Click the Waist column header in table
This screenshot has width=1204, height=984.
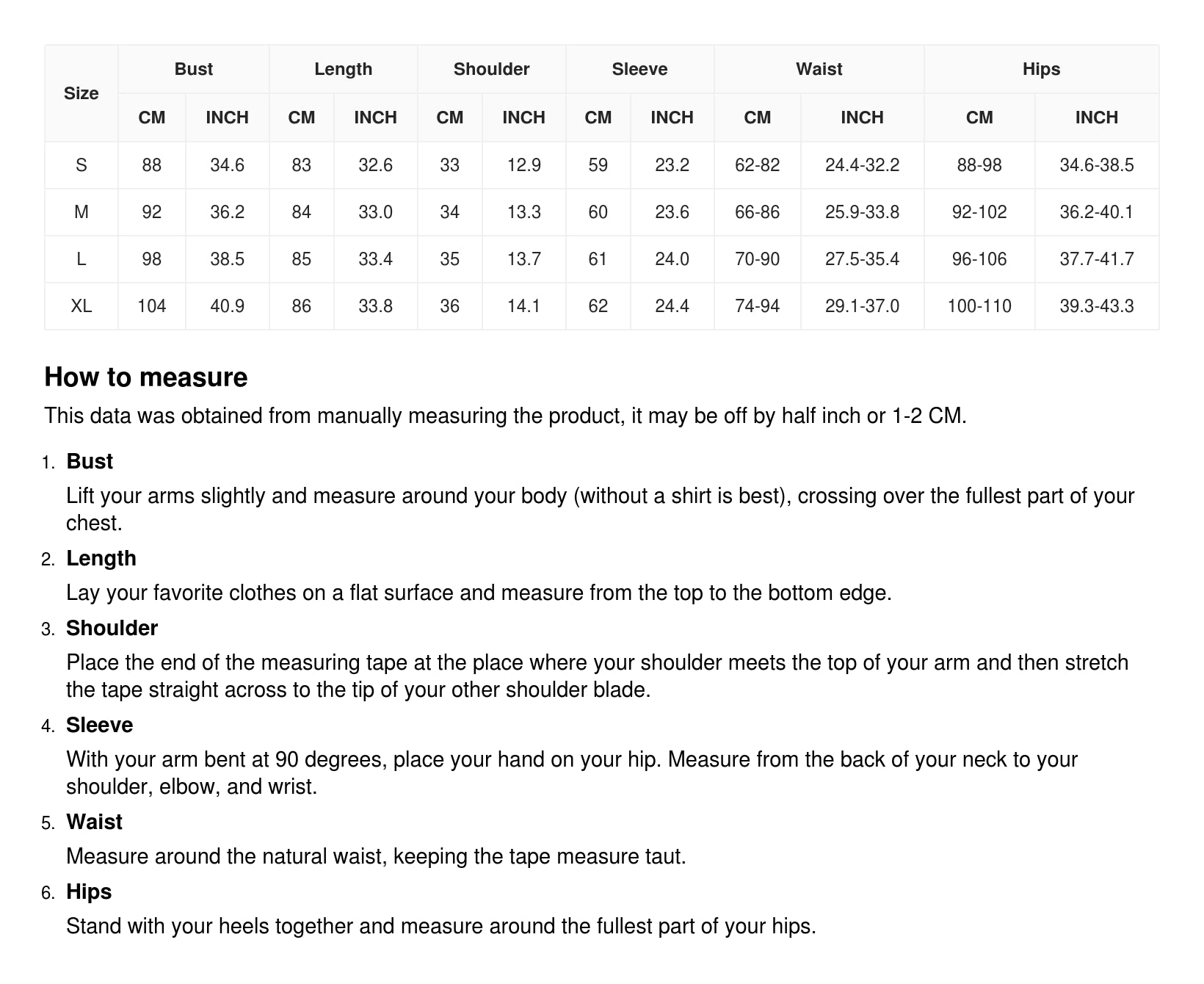(819, 69)
